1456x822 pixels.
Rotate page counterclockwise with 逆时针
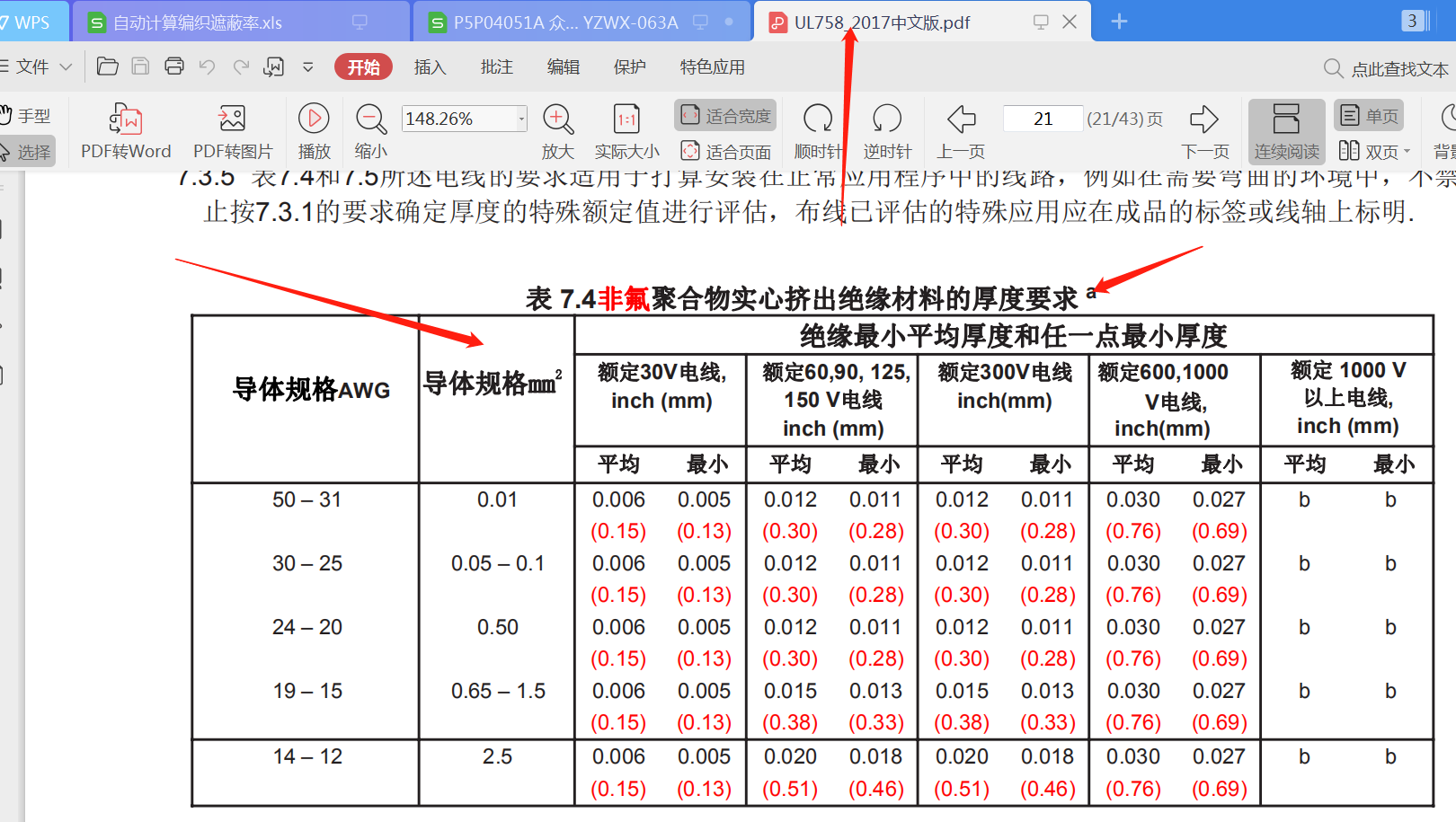click(x=887, y=119)
